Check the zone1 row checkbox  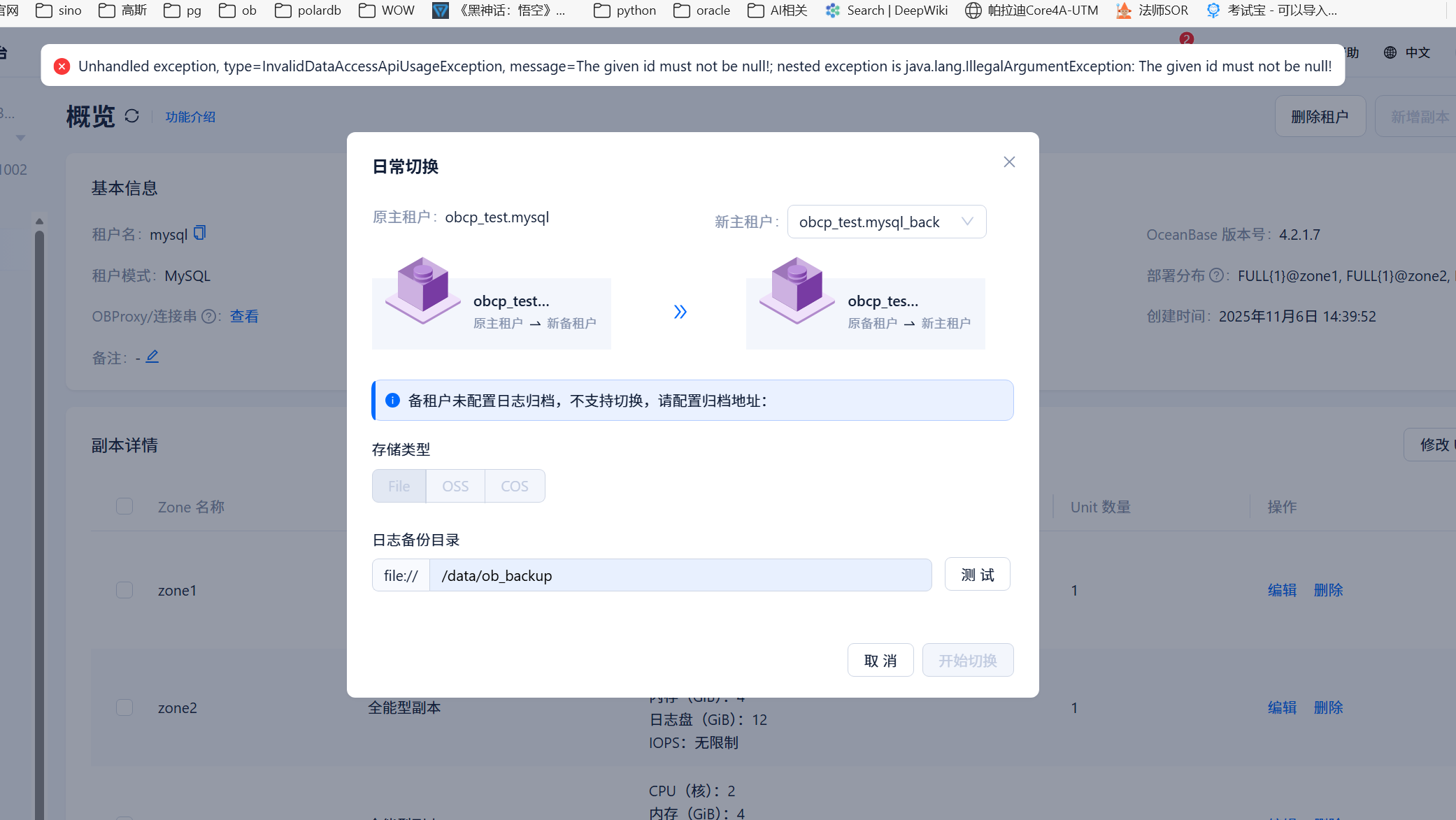pos(124,590)
